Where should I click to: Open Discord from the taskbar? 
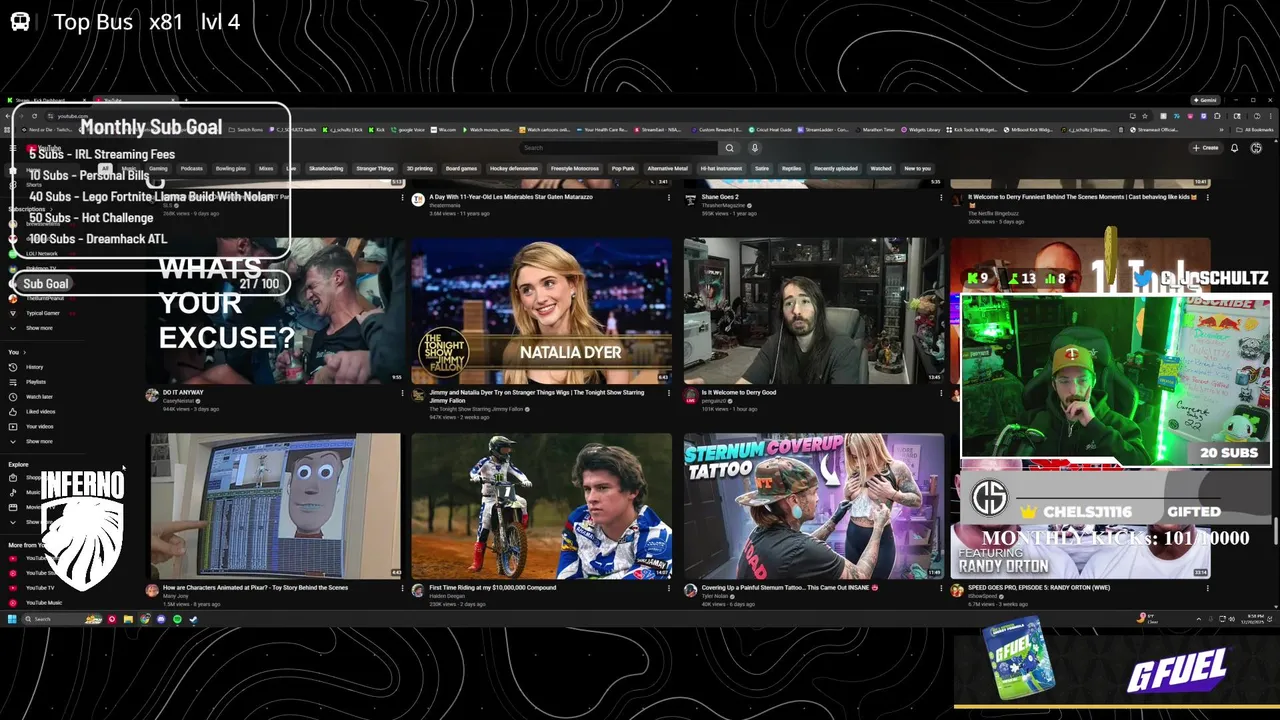161,619
